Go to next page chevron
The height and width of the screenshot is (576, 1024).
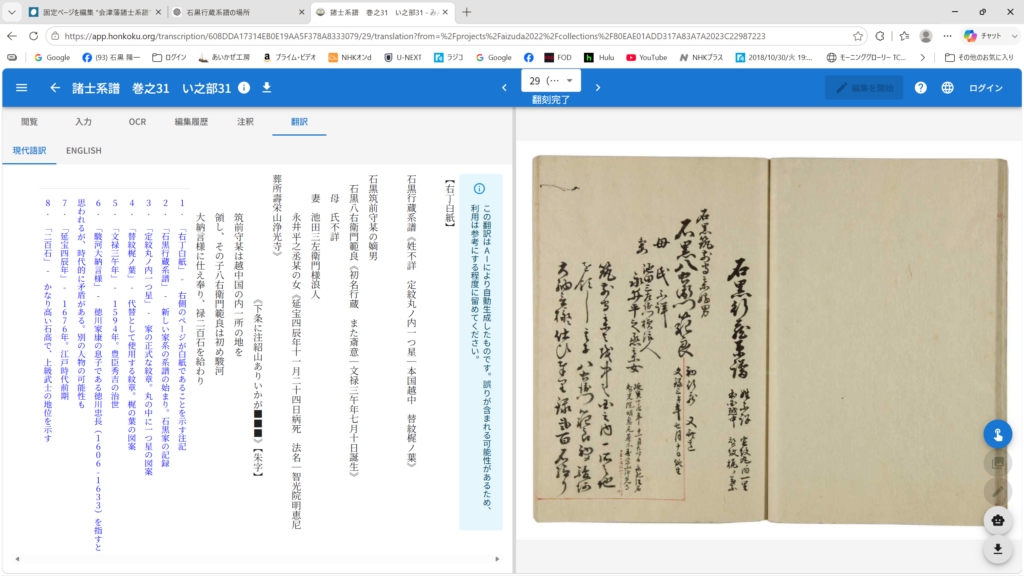coord(598,88)
